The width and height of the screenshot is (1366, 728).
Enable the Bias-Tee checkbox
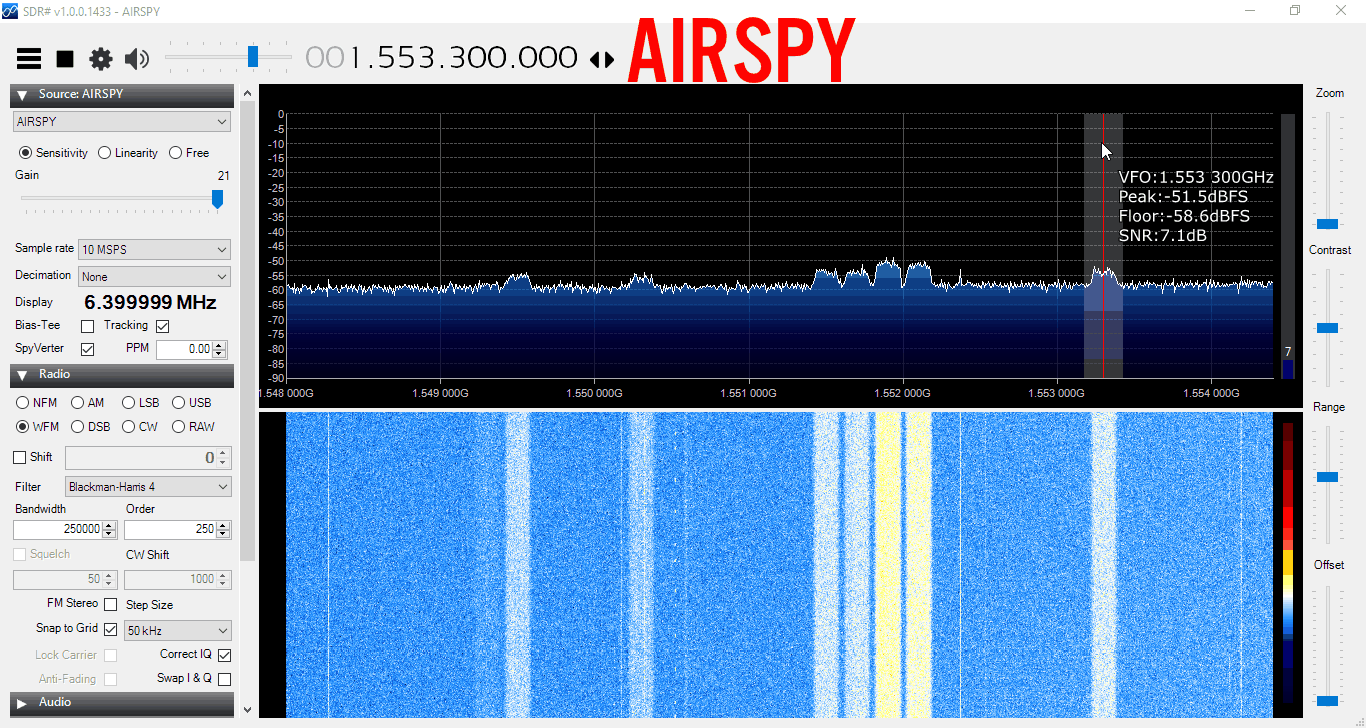(87, 326)
